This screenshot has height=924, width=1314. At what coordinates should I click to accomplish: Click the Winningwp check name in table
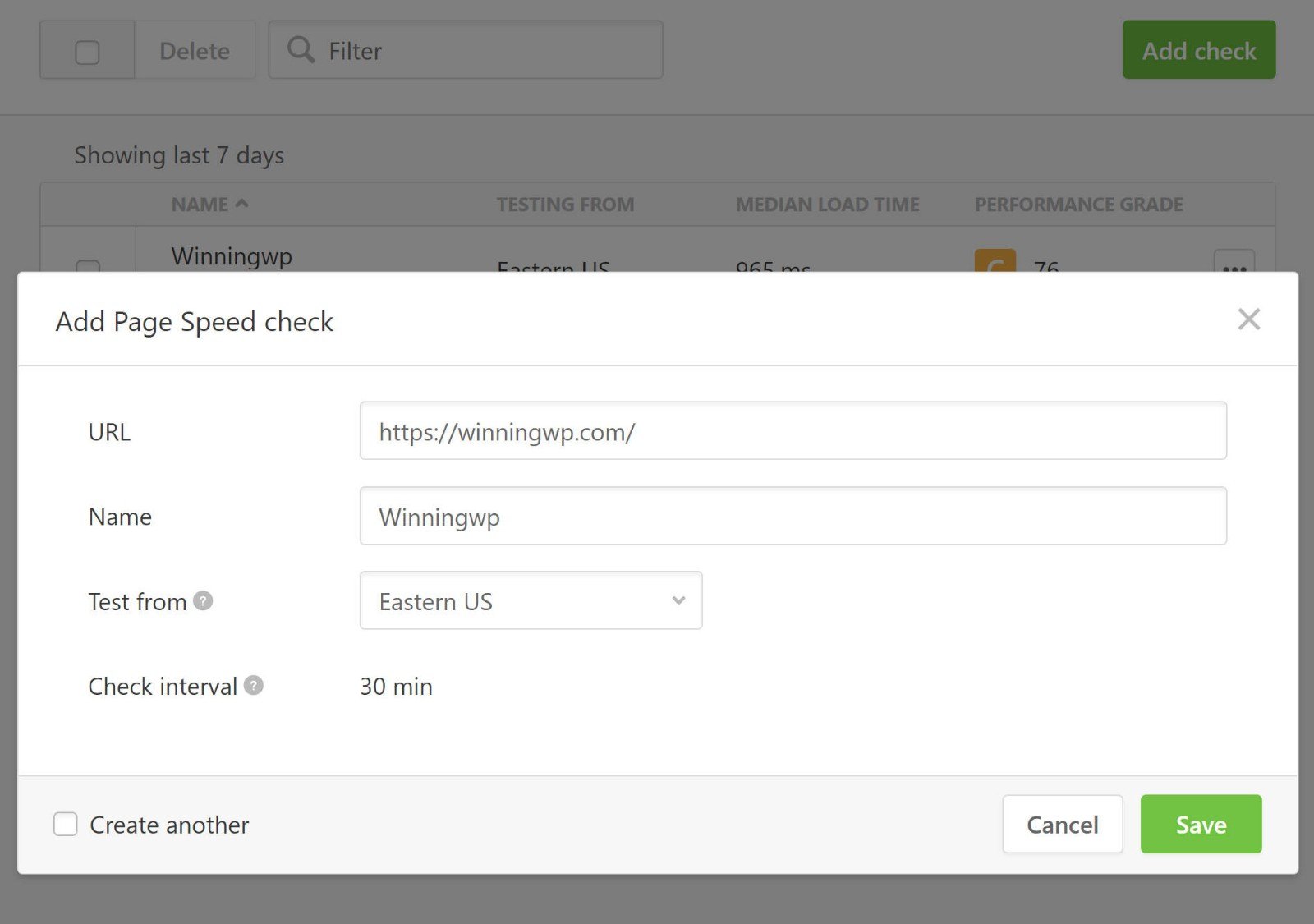(232, 256)
